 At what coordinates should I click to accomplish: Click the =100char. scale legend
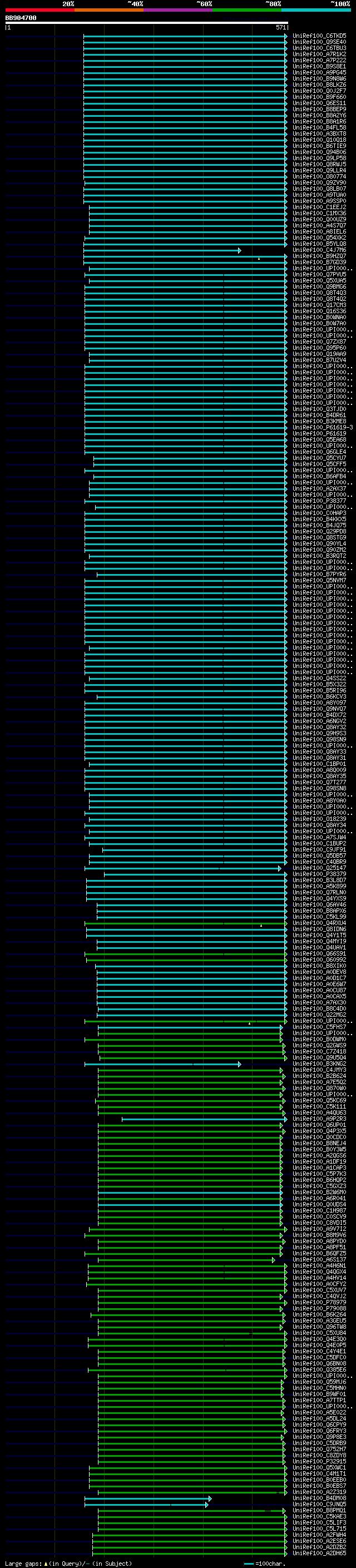coord(264,1563)
